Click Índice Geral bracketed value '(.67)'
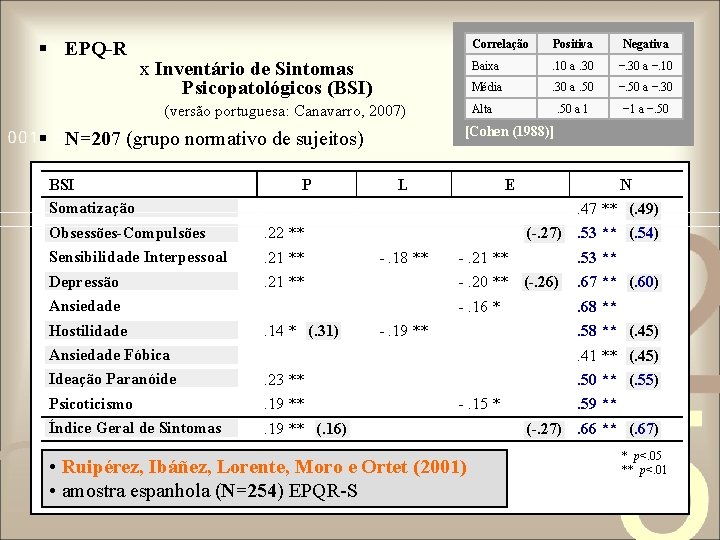The width and height of the screenshot is (720, 540). (x=644, y=429)
